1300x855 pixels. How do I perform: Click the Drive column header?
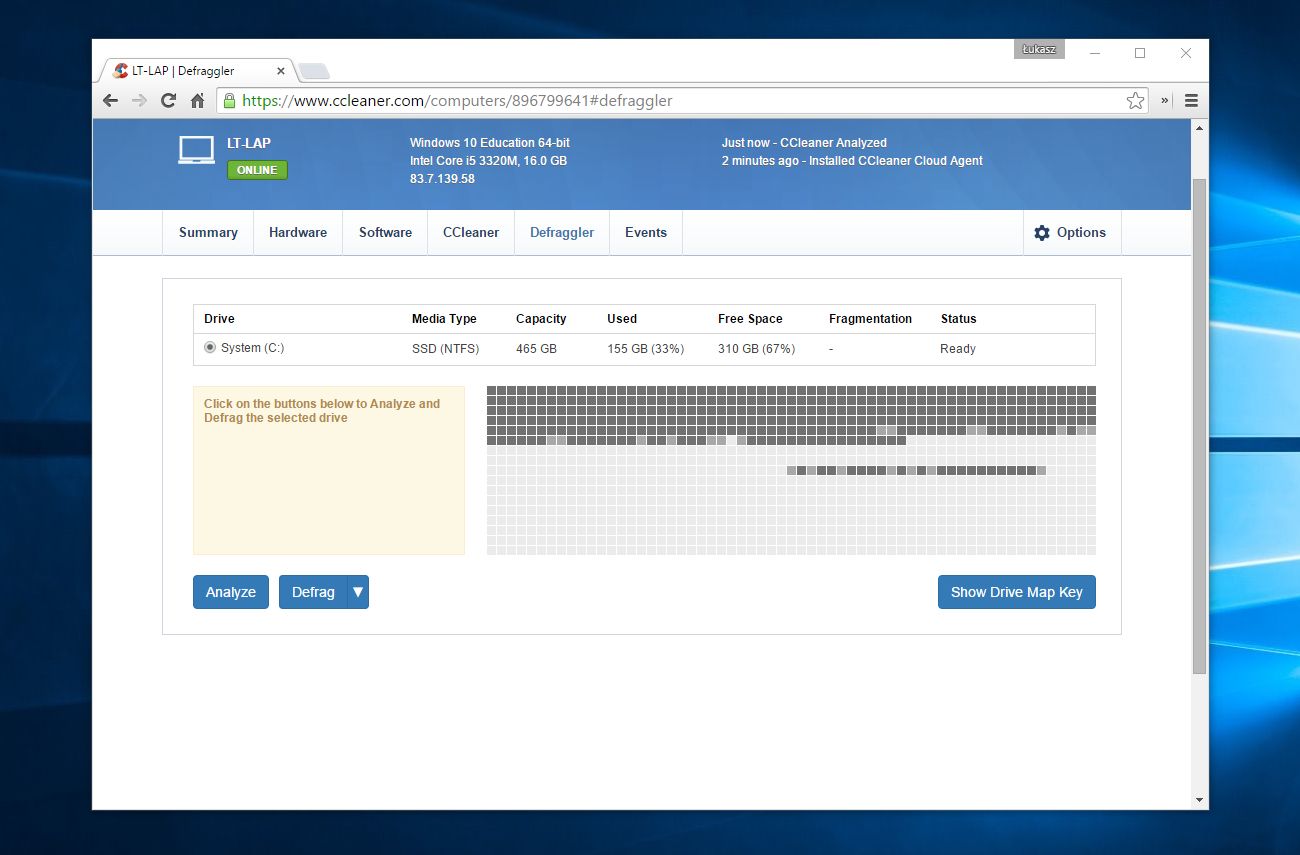coord(219,319)
